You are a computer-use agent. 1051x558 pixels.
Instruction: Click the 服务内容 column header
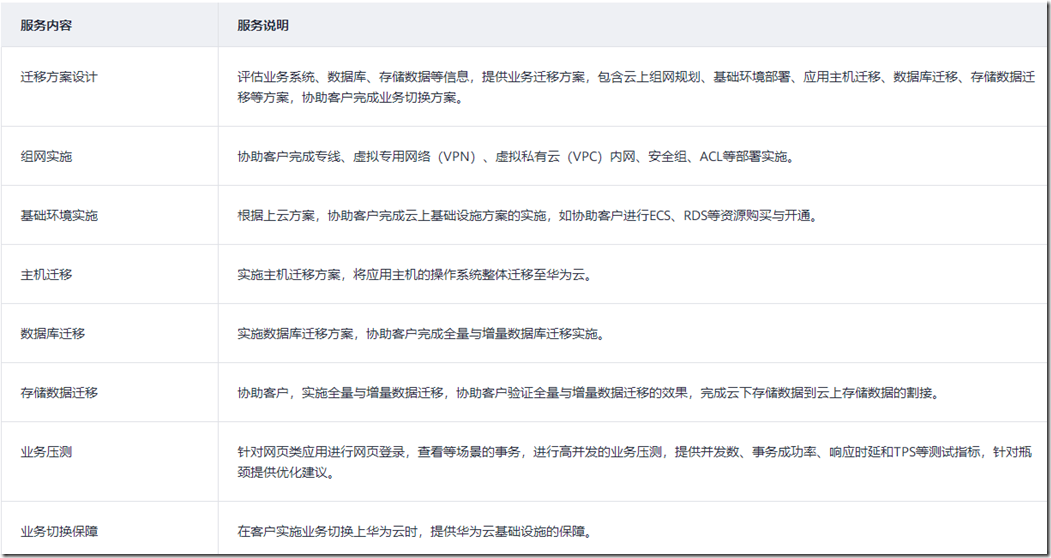pyautogui.click(x=46, y=25)
